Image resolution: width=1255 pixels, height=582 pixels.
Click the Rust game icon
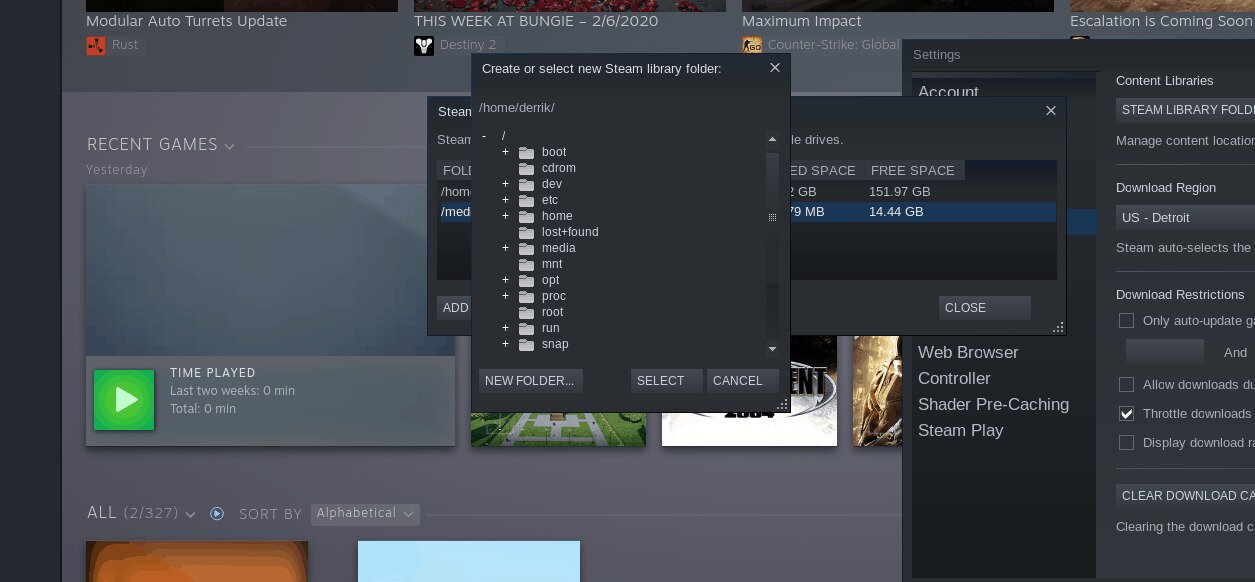click(96, 44)
